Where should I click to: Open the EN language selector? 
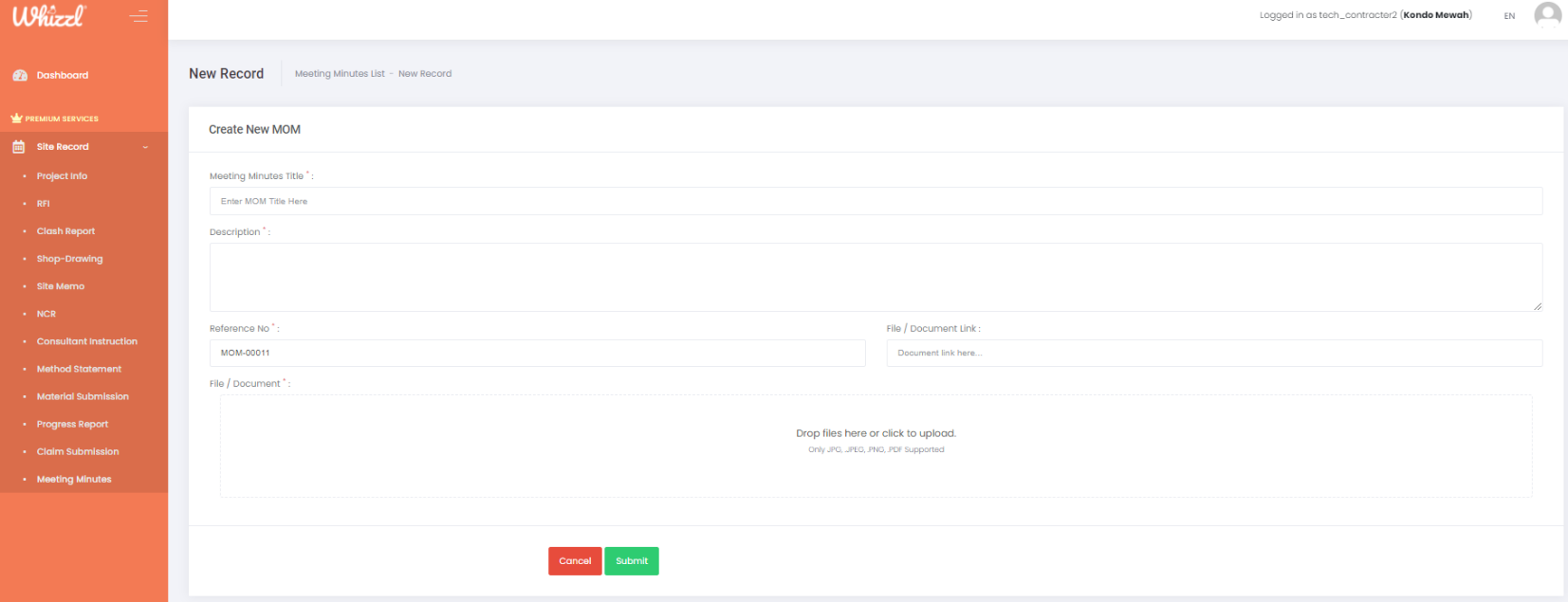click(x=1509, y=16)
